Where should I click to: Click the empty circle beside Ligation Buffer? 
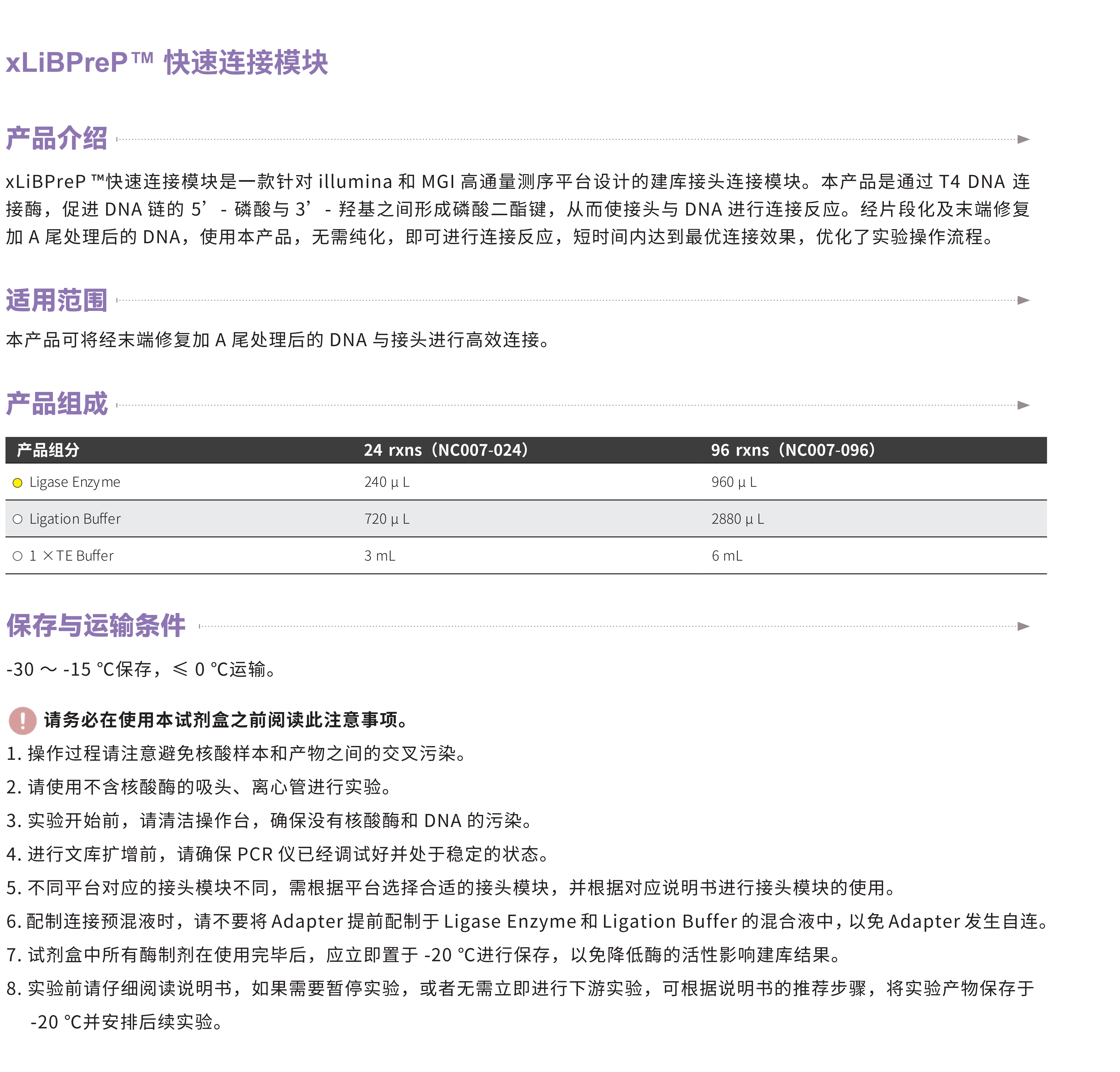[18, 519]
